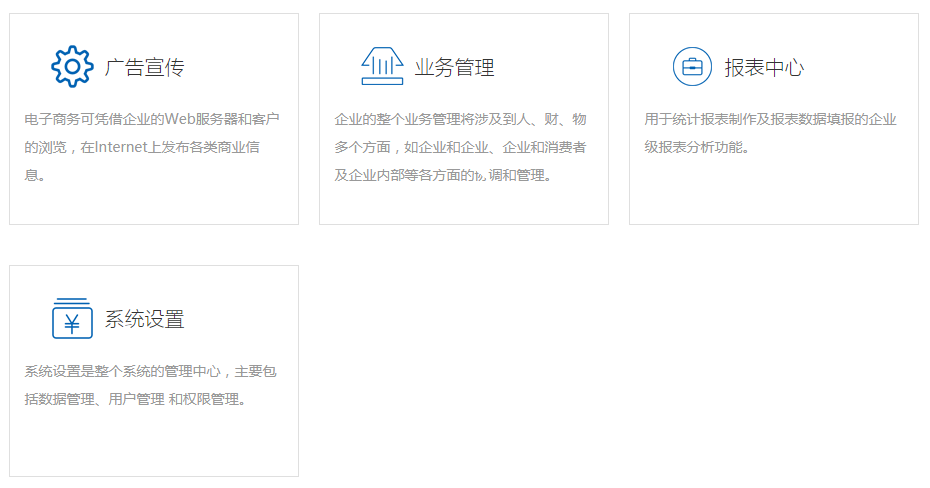Click the gear icon beside 广告宣传

[72, 67]
